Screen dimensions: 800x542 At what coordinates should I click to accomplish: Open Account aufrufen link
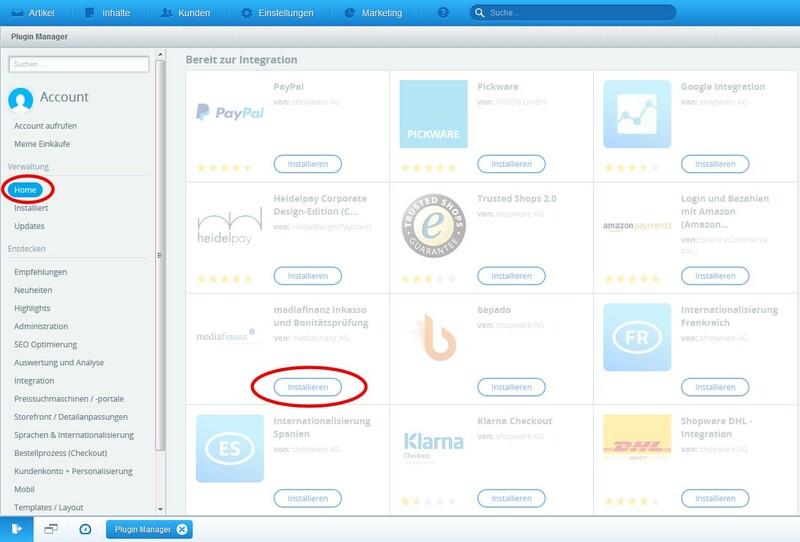[45, 126]
